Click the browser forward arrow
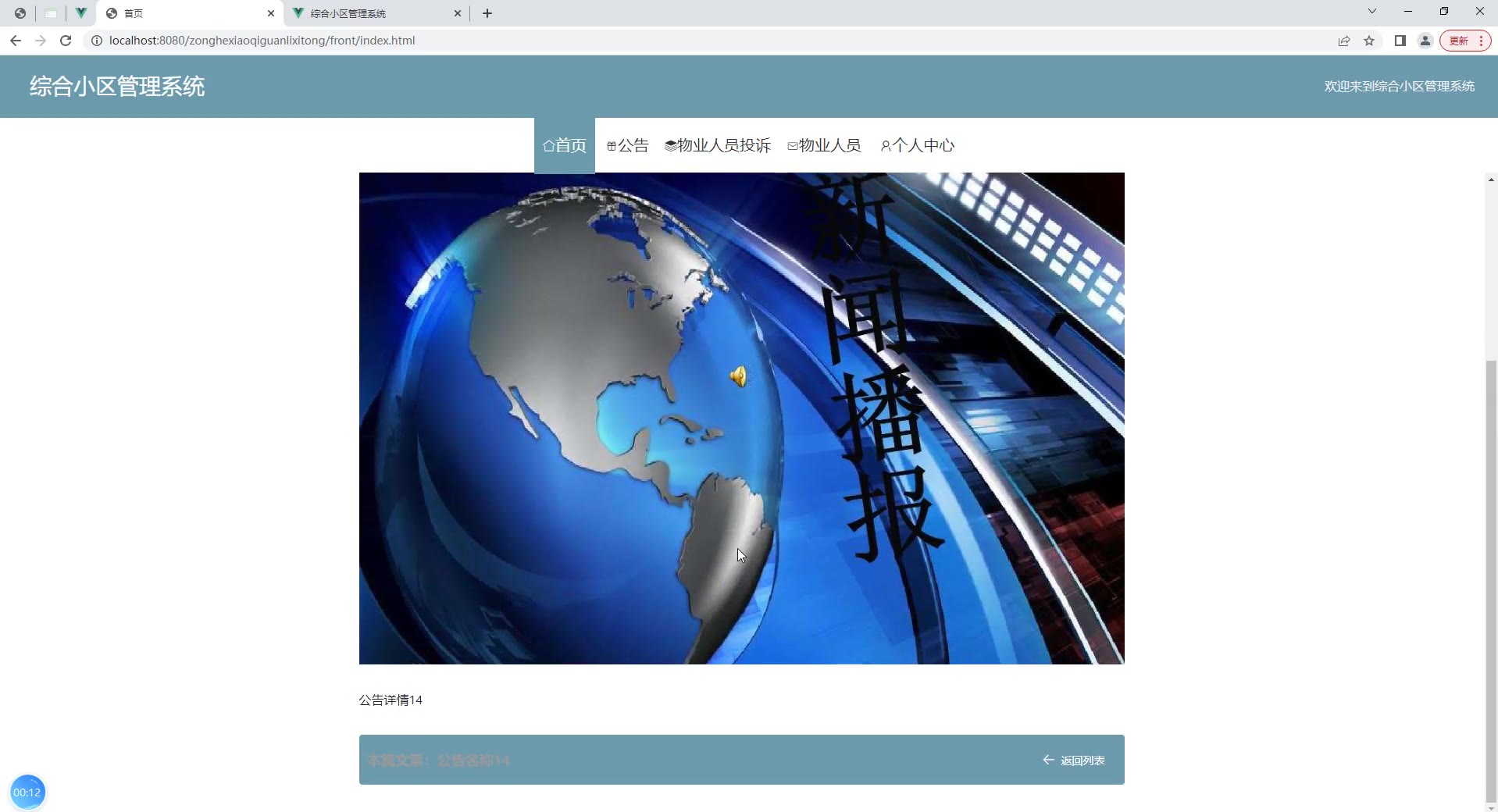Viewport: 1498px width, 812px height. pos(41,41)
